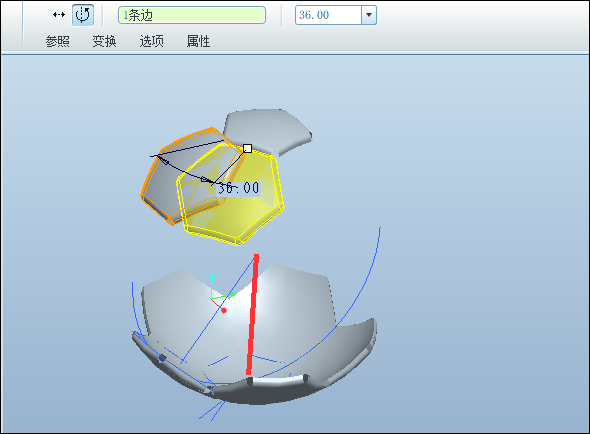The width and height of the screenshot is (590, 434).
Task: Open the 参照 panel tab
Action: point(58,41)
